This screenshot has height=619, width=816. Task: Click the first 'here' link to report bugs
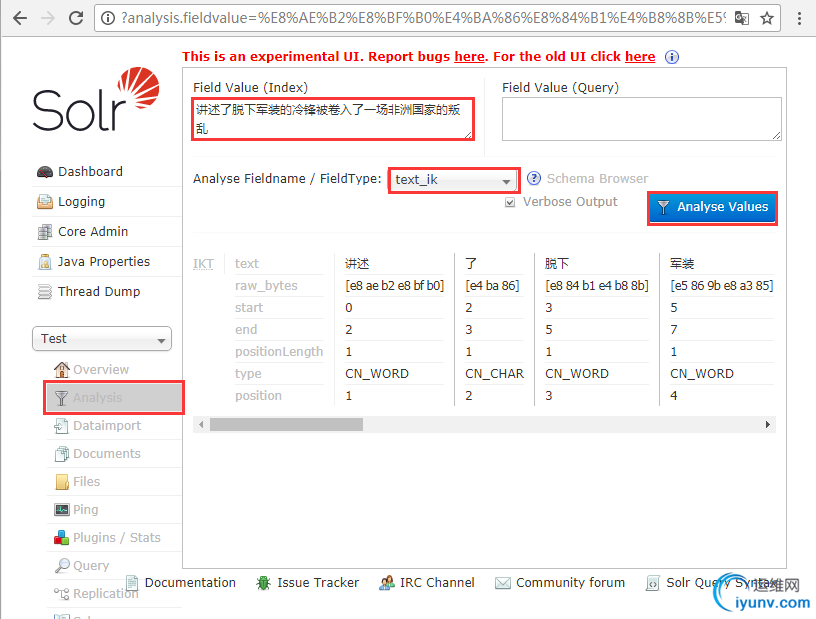click(469, 56)
